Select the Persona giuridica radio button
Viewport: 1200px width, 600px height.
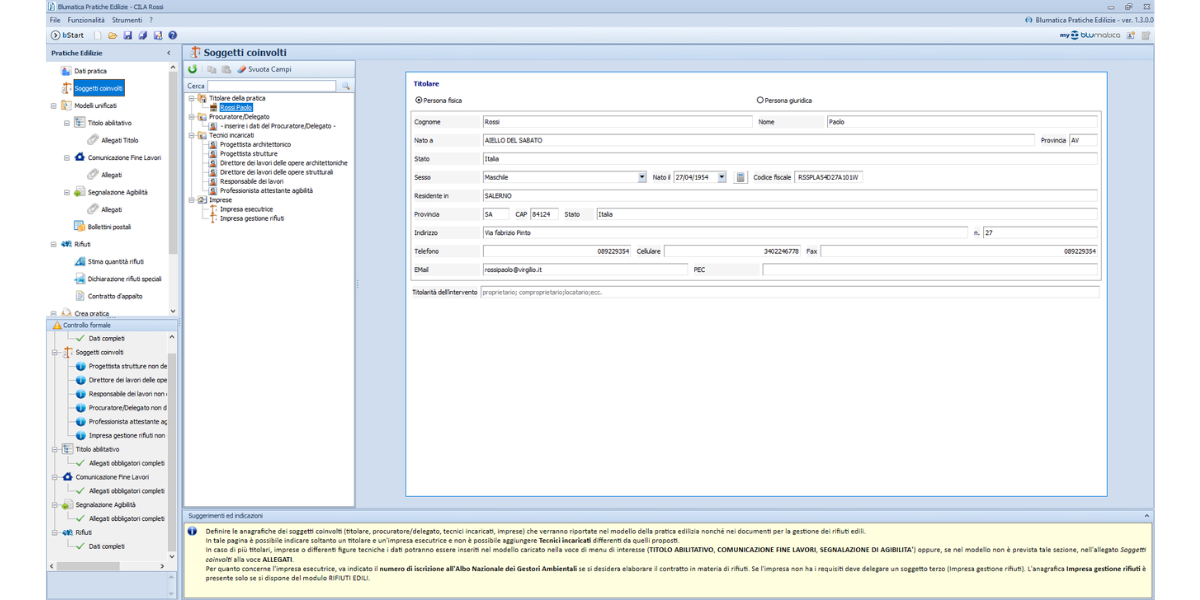[x=760, y=100]
